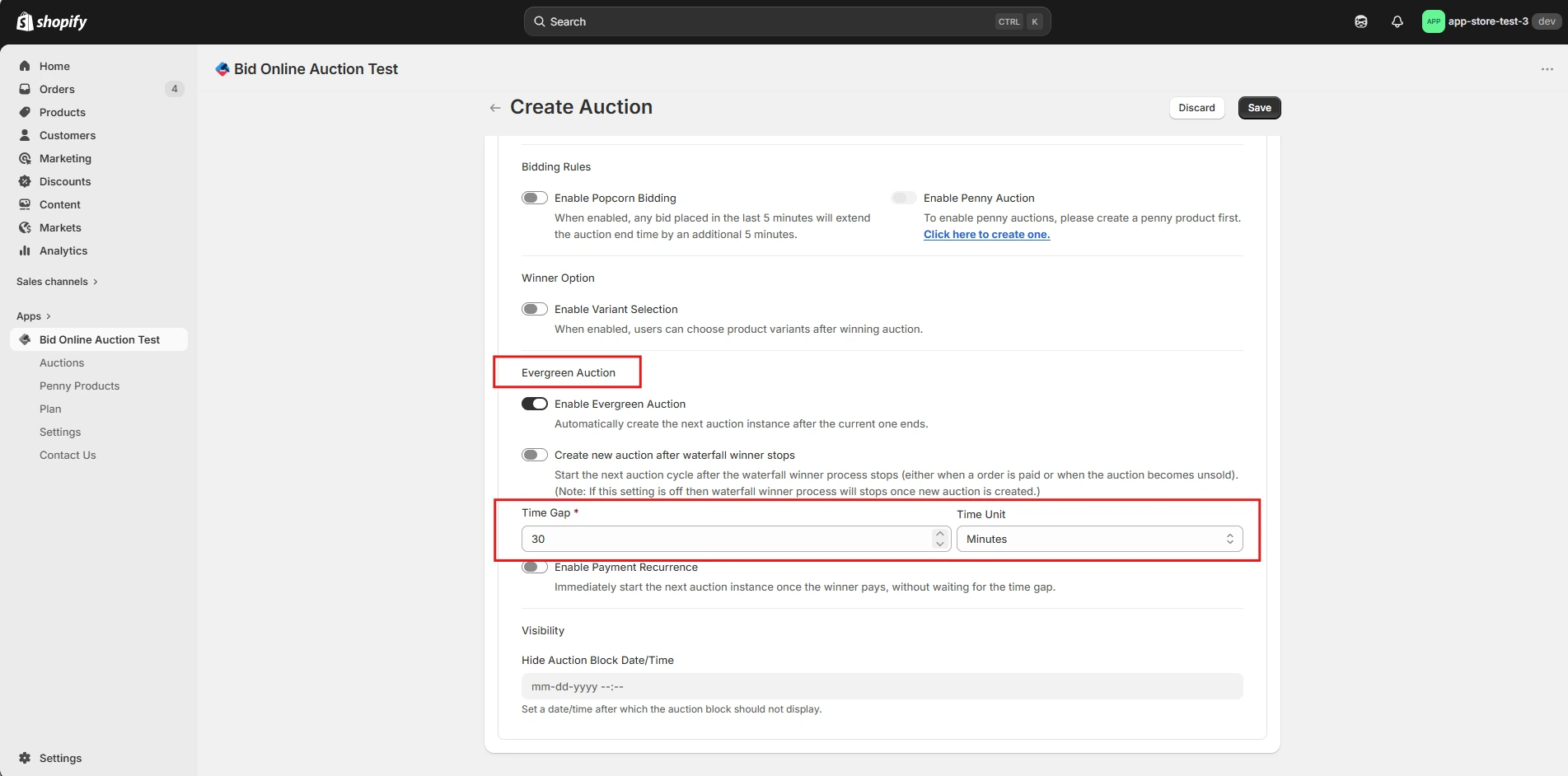Focus the Search bar
The height and width of the screenshot is (776, 1568).
tap(787, 21)
